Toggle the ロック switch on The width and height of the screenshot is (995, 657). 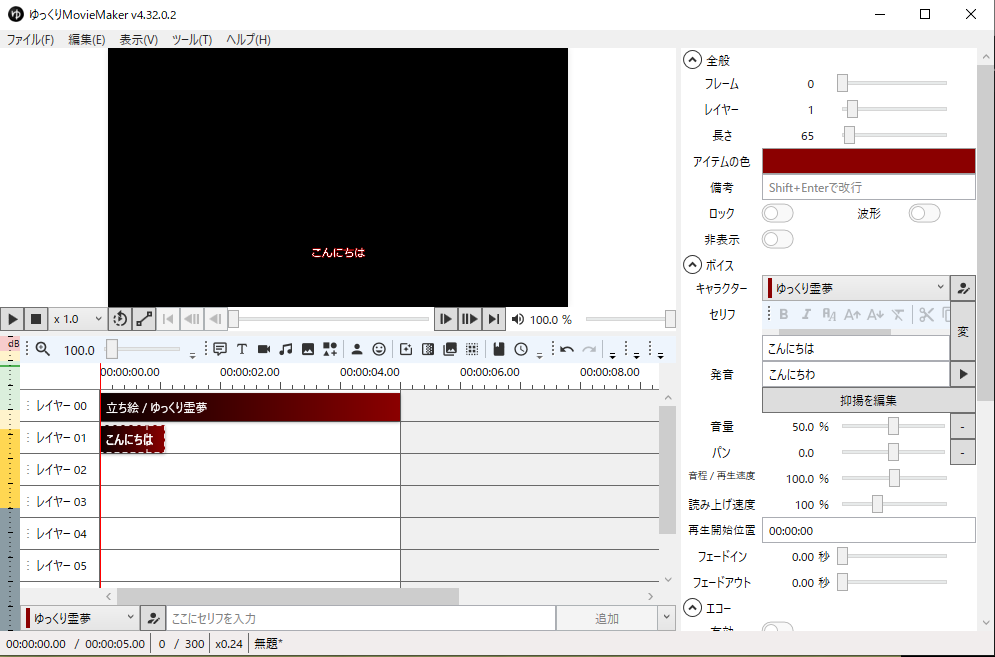pyautogui.click(x=777, y=213)
